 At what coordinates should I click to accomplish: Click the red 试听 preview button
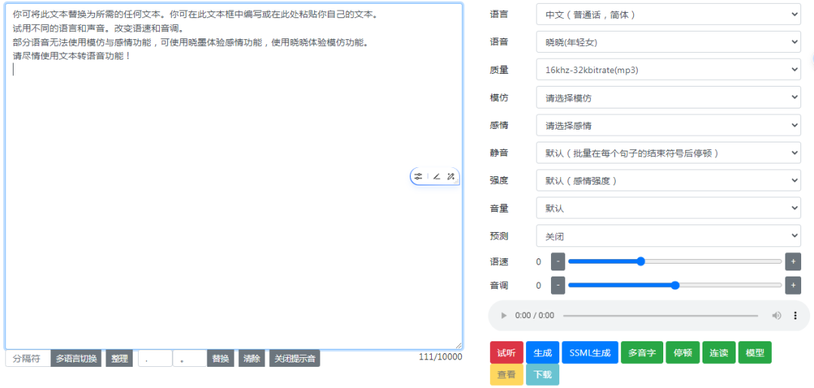(506, 352)
